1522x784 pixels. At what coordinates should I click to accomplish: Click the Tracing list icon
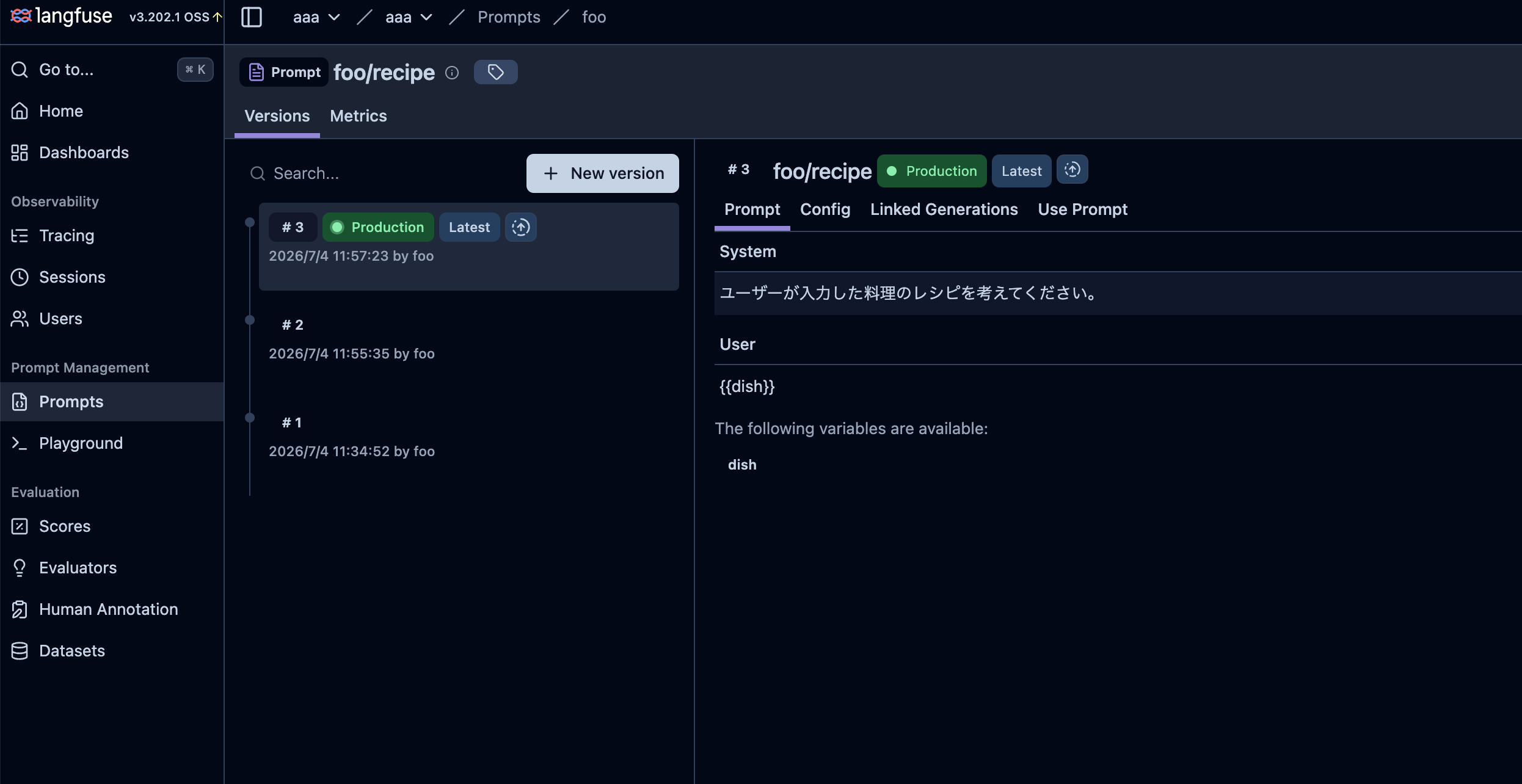20,236
